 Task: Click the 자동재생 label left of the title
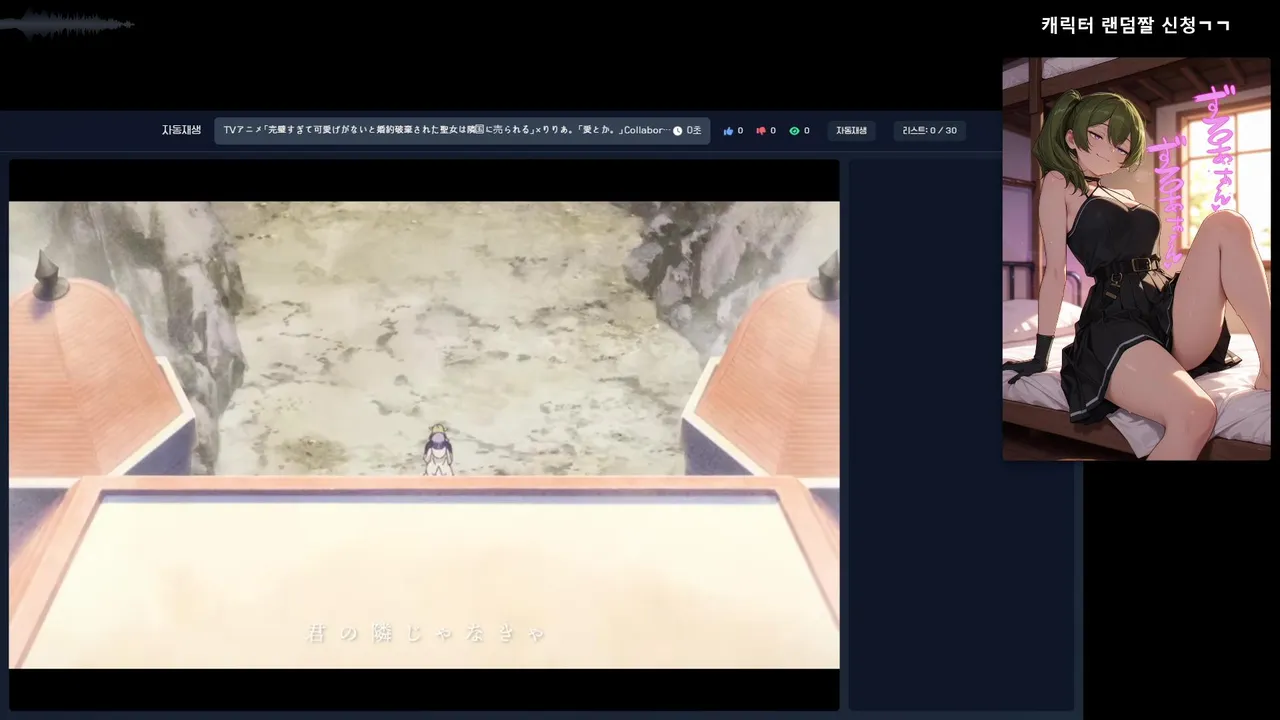click(181, 131)
